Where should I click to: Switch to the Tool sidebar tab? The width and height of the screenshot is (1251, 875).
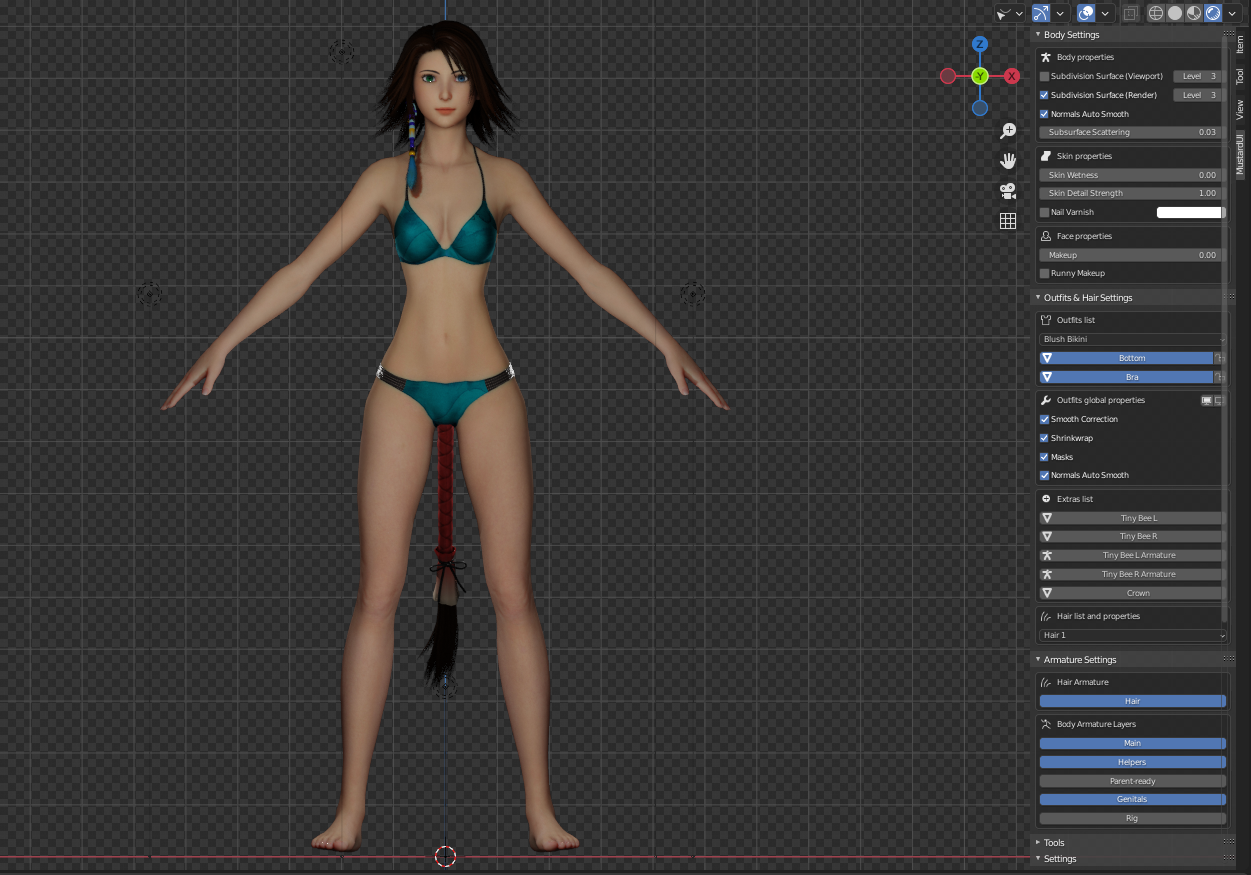[x=1240, y=76]
